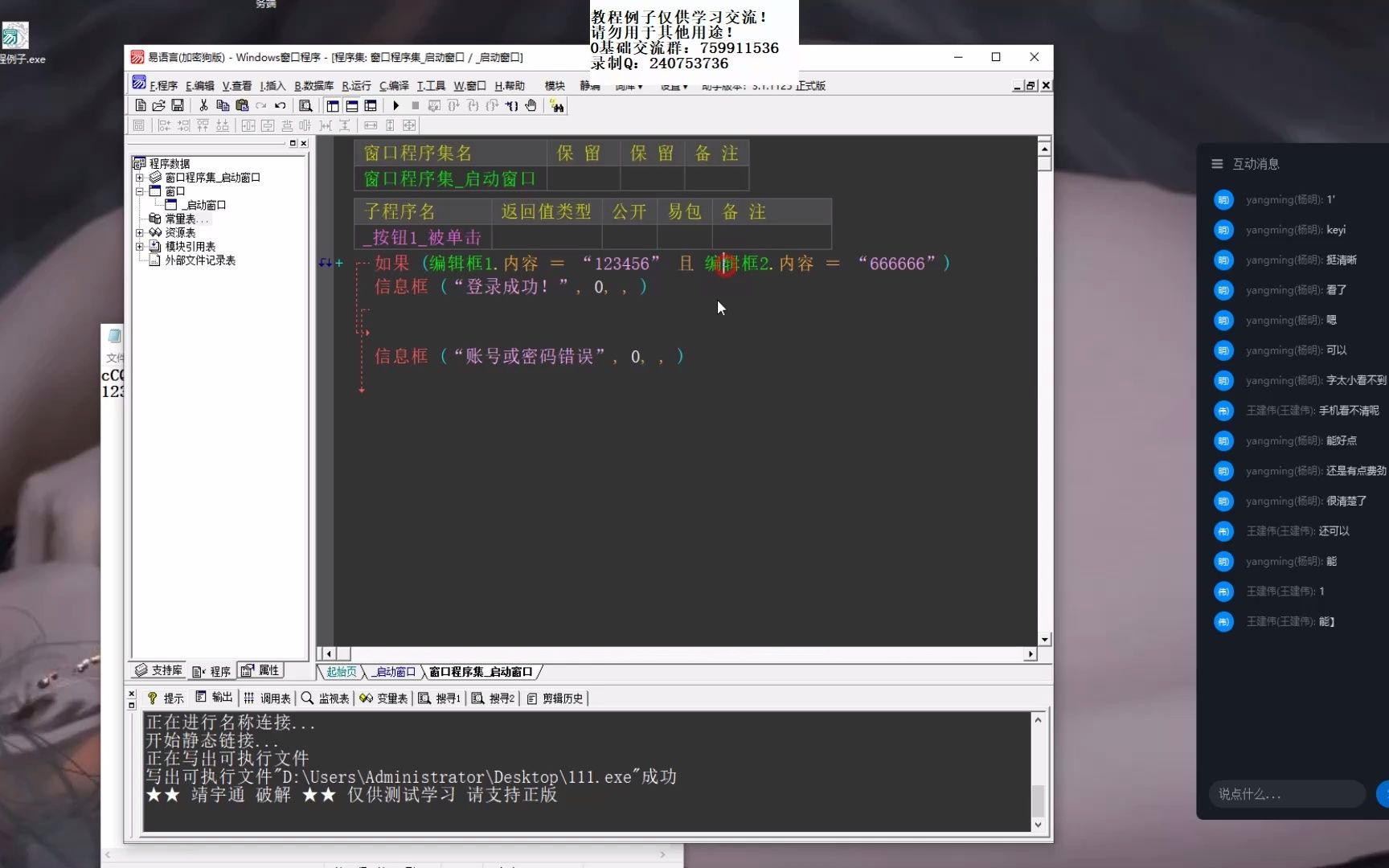Collapse the 窗口 tree node

click(139, 191)
